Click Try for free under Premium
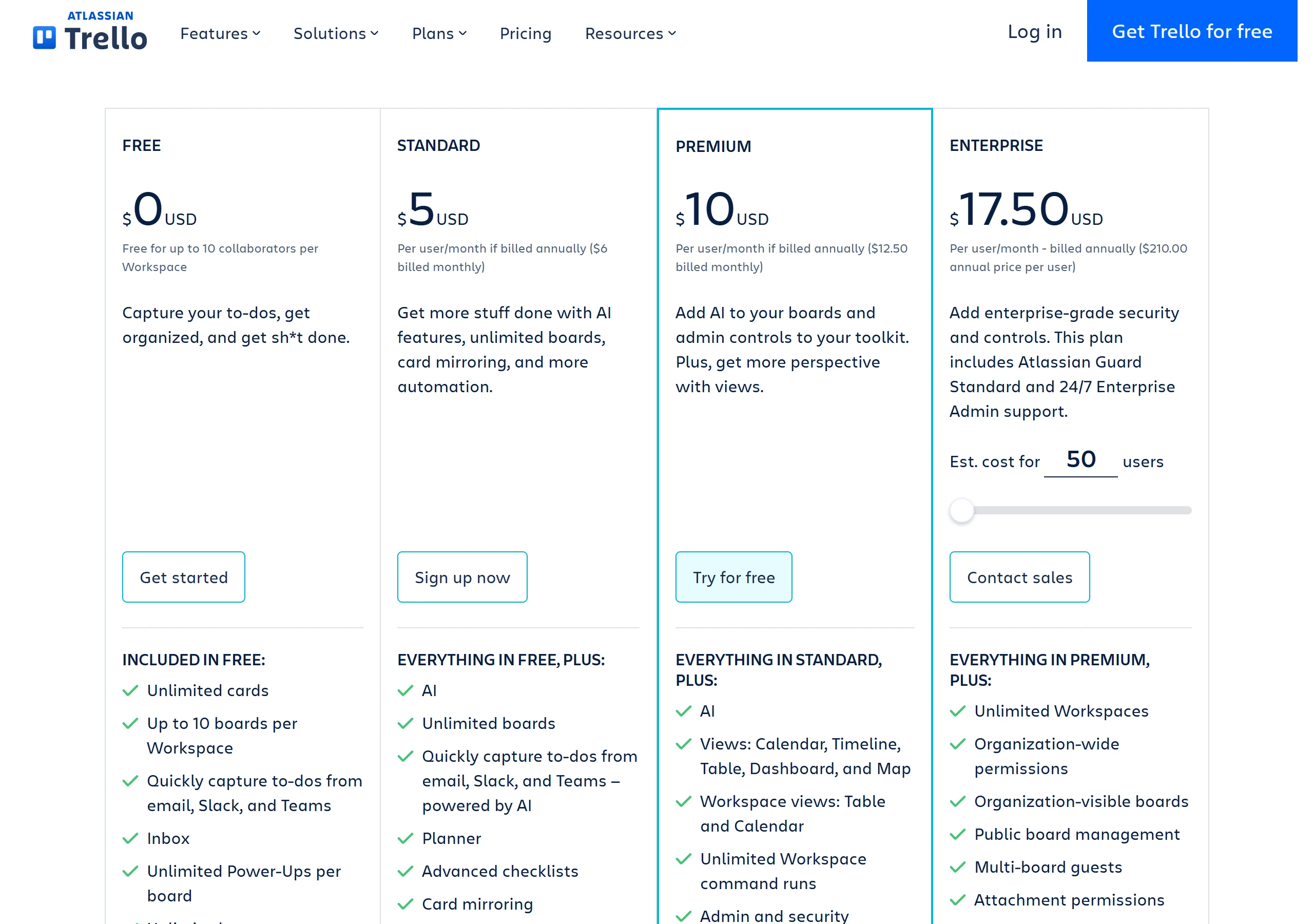This screenshot has height=924, width=1314. [733, 577]
